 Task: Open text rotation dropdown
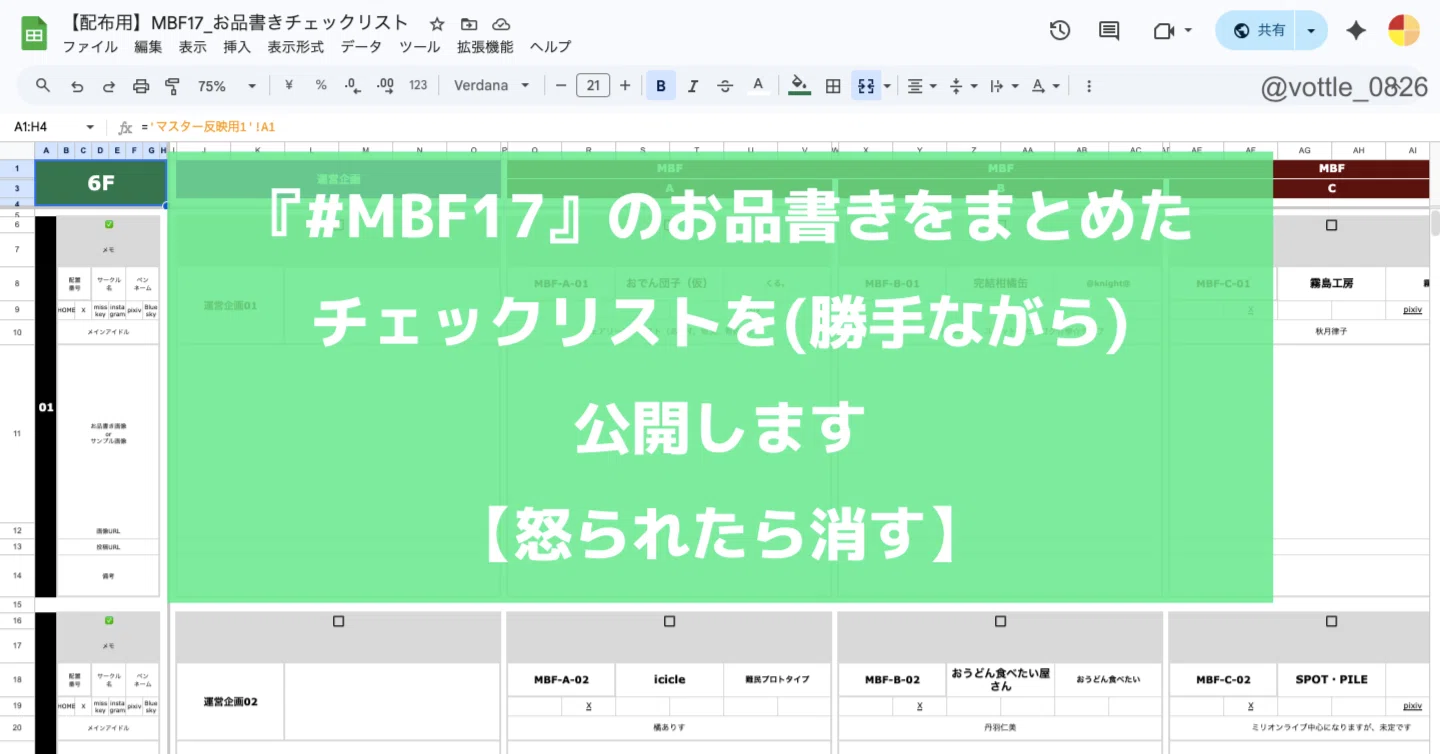[x=1045, y=86]
